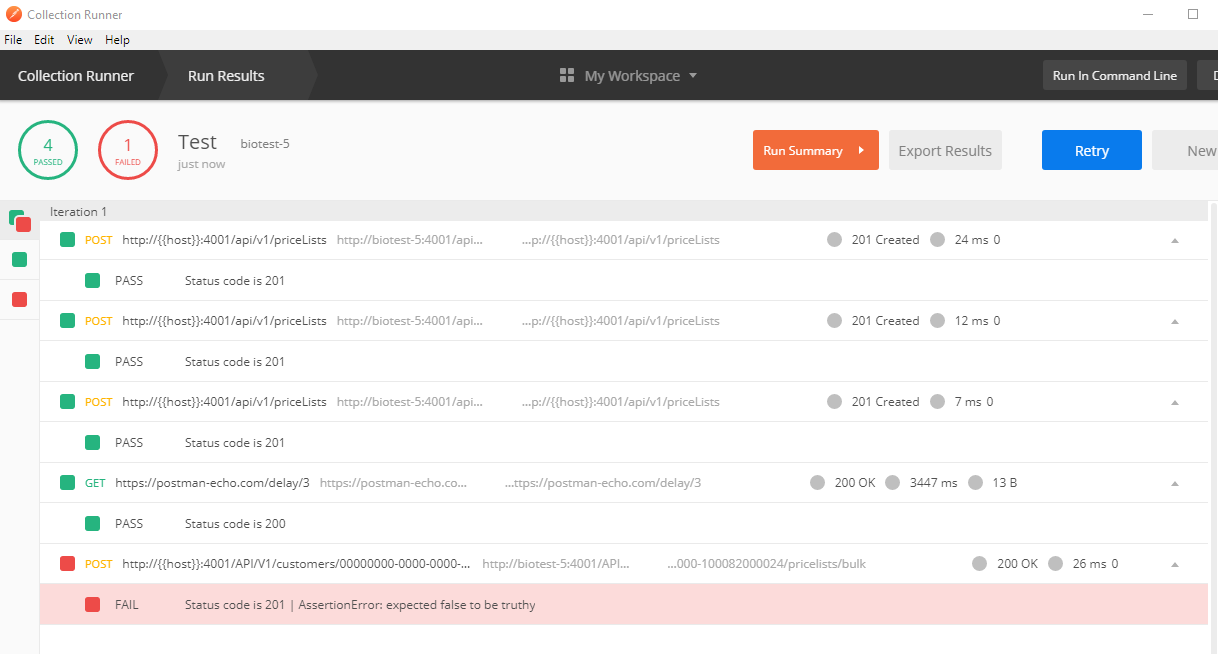
Task: Click green status square of GET delay request
Action: tap(68, 483)
